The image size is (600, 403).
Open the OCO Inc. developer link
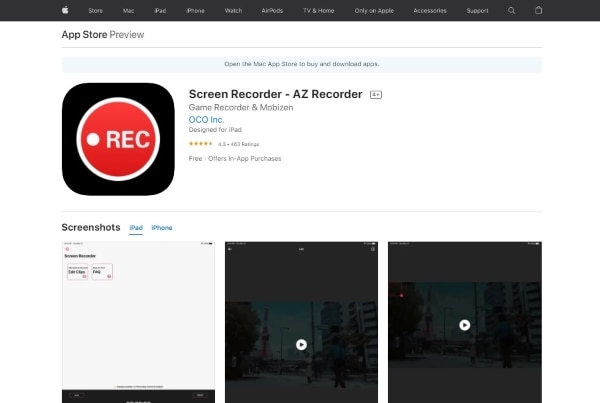207,120
